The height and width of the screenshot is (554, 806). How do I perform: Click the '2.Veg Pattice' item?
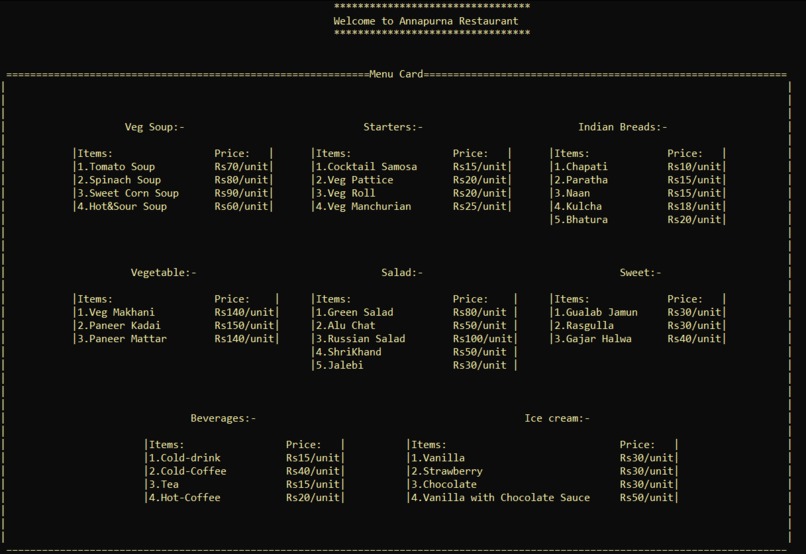(x=355, y=180)
